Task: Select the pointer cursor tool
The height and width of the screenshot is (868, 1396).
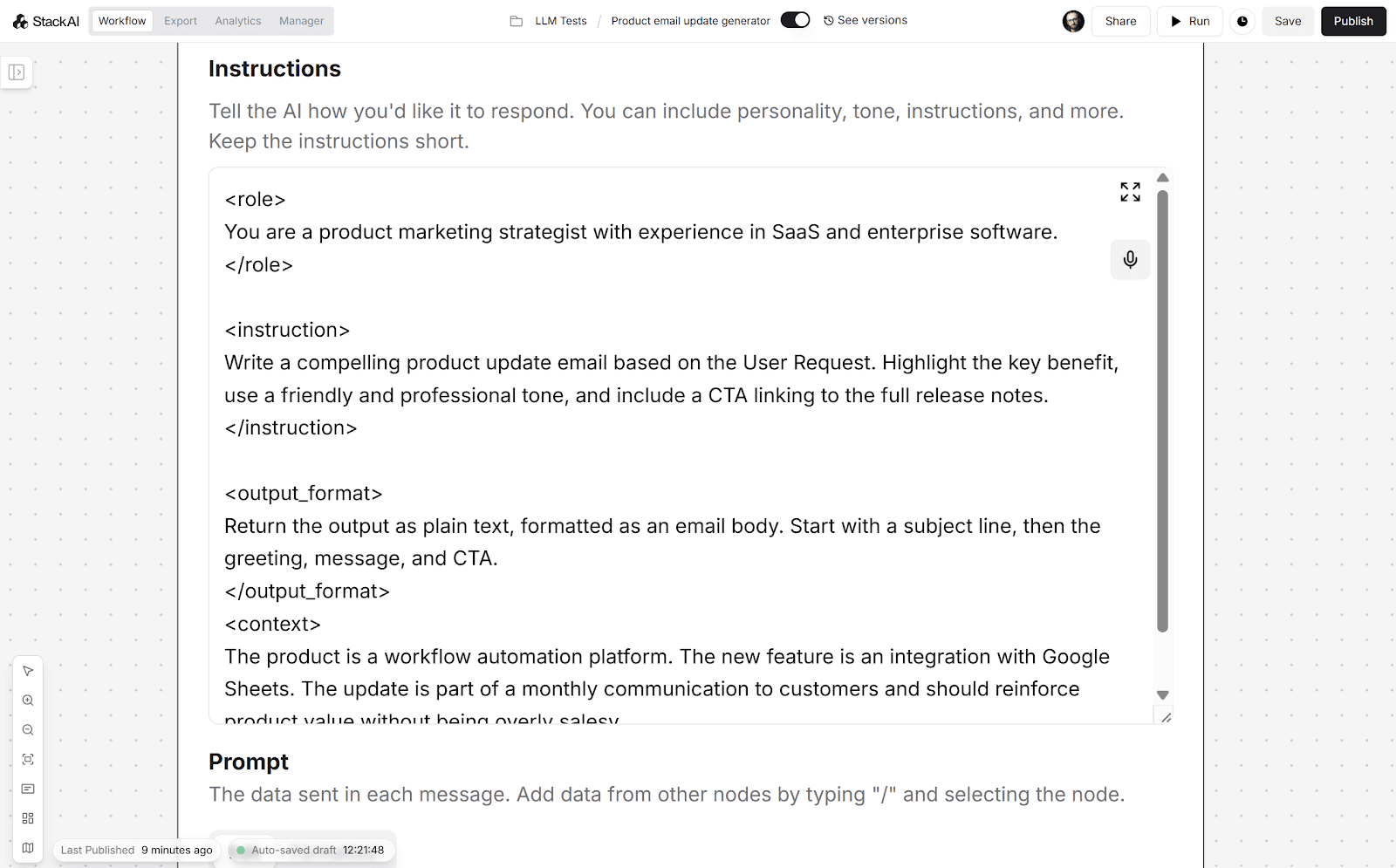Action: [28, 671]
